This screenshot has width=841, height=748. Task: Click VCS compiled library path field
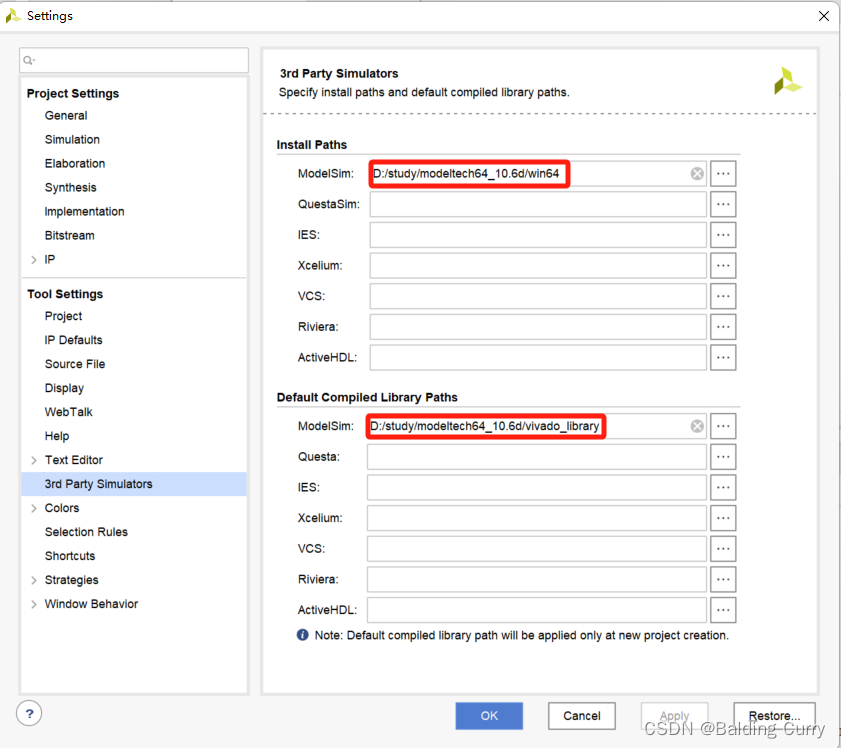pos(537,549)
